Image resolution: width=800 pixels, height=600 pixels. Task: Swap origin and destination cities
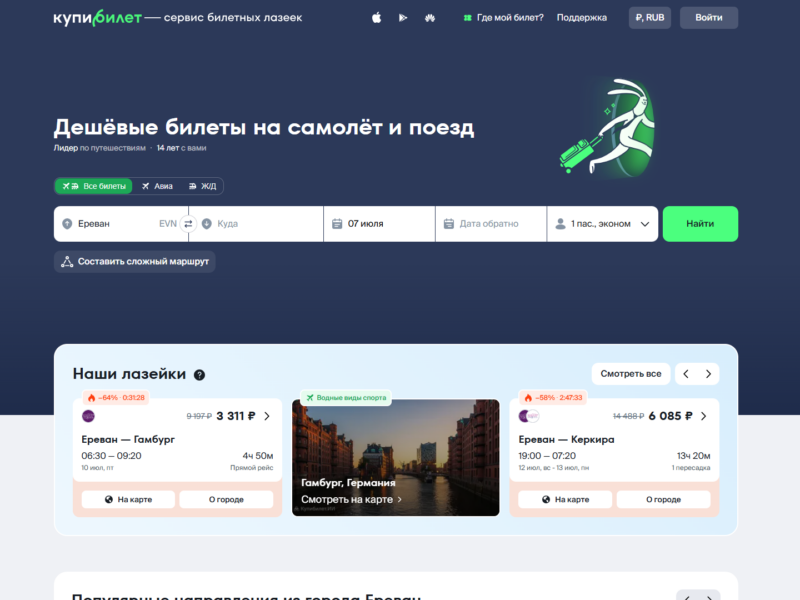pyautogui.click(x=188, y=223)
